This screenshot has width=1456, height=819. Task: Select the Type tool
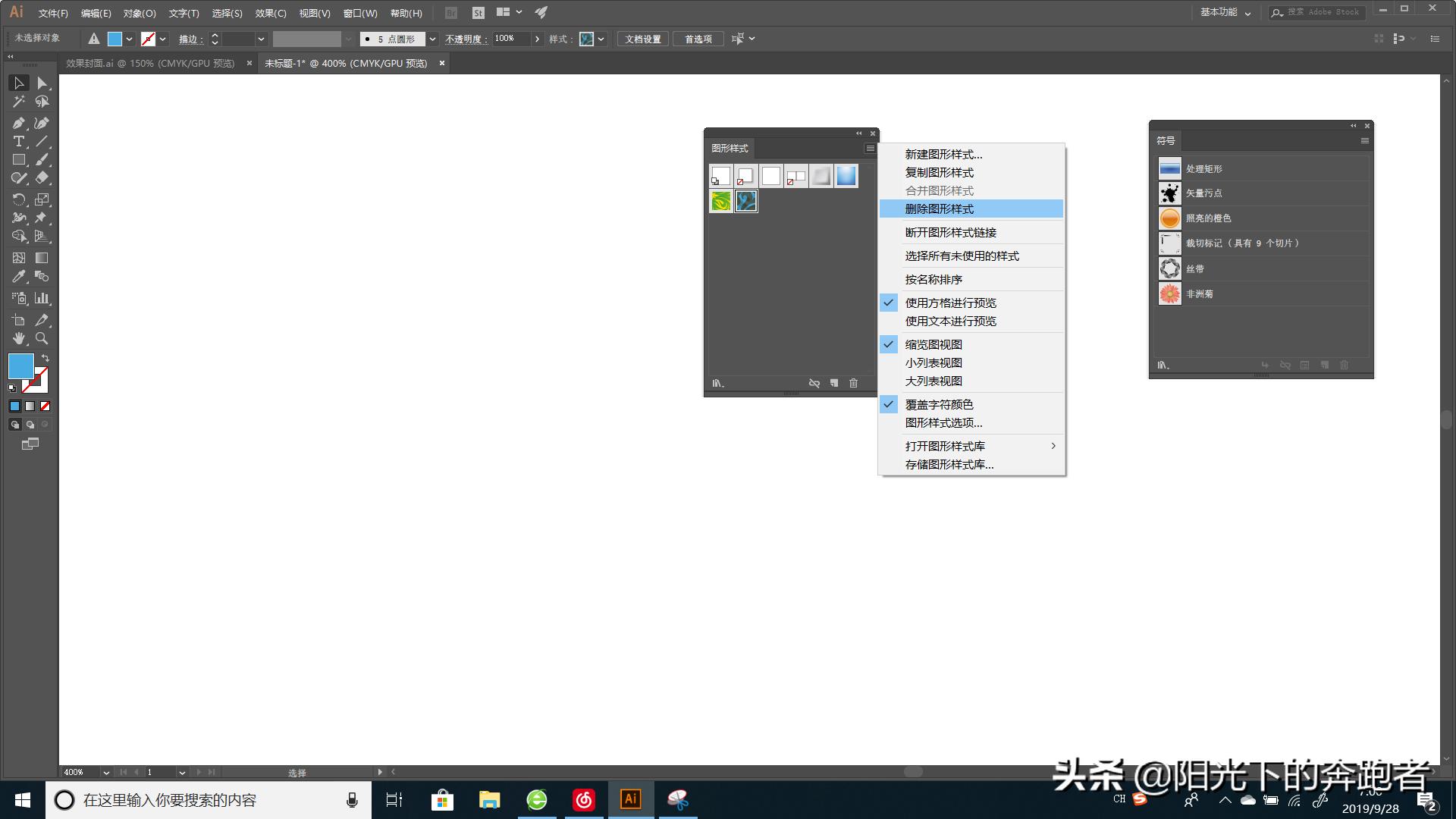(x=18, y=141)
